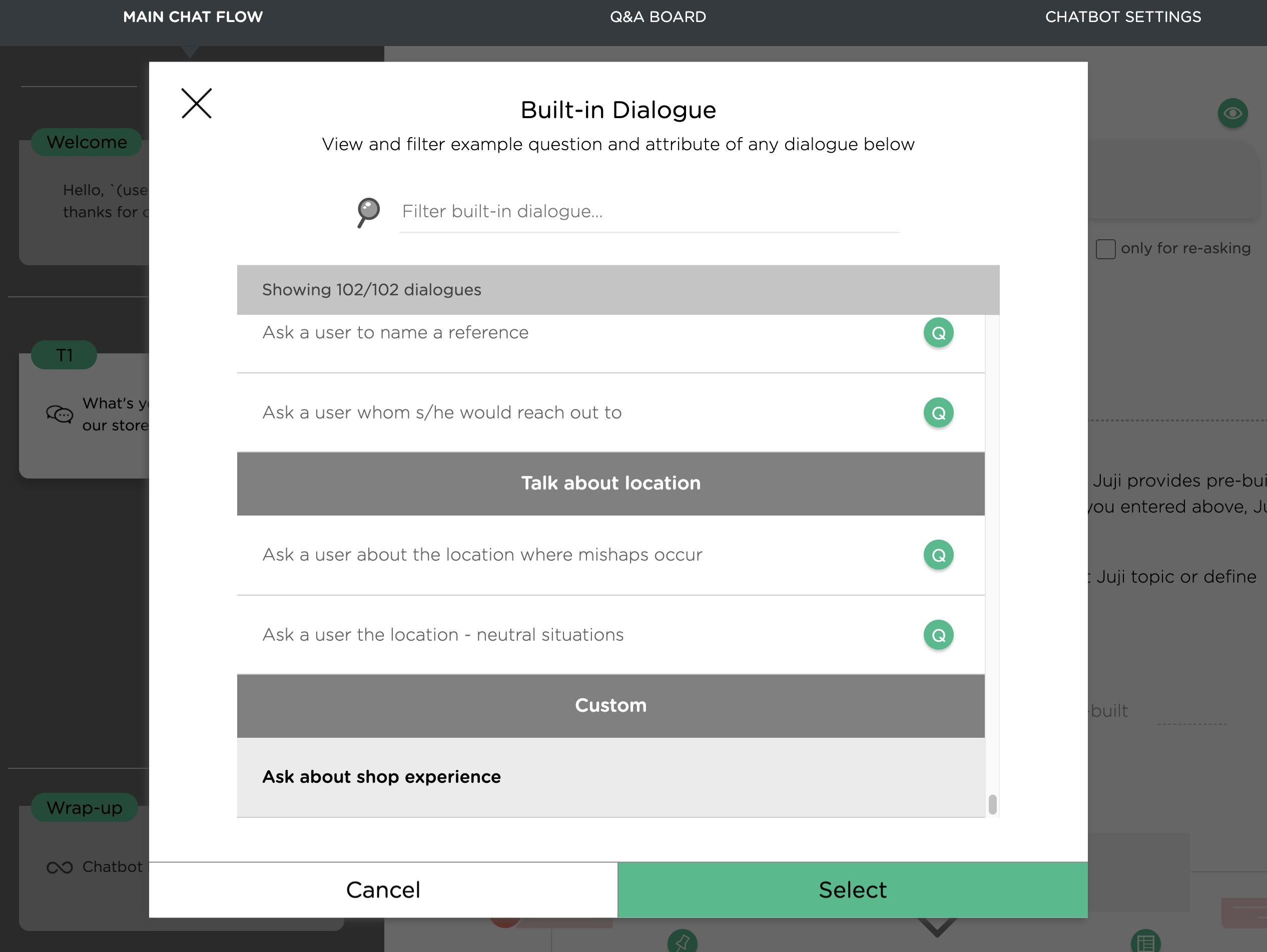1267x952 pixels.
Task: Select 'Ask a user whom s/he would reach out to'
Action: tap(610, 413)
